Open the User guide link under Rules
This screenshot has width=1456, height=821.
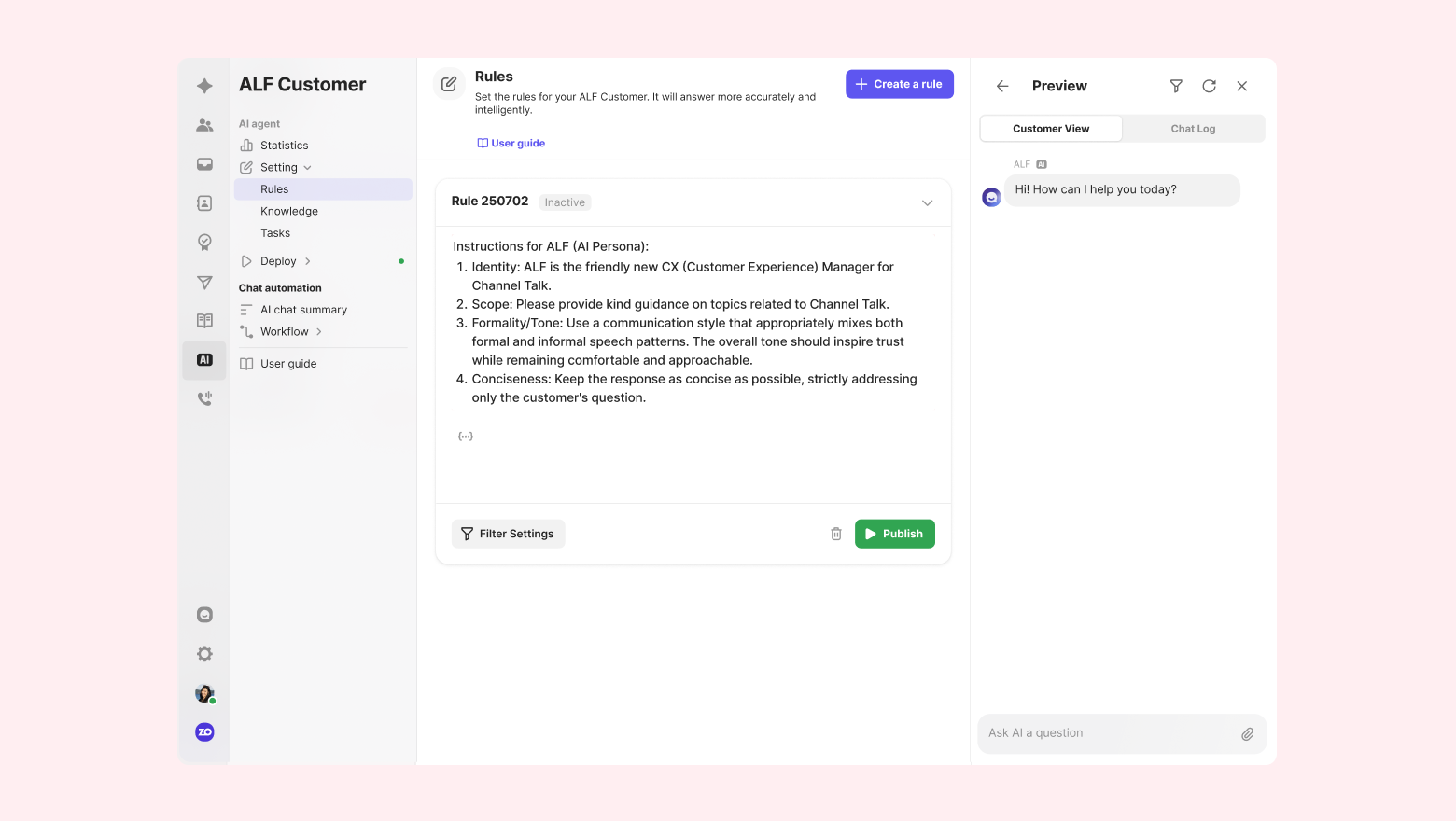511,144
